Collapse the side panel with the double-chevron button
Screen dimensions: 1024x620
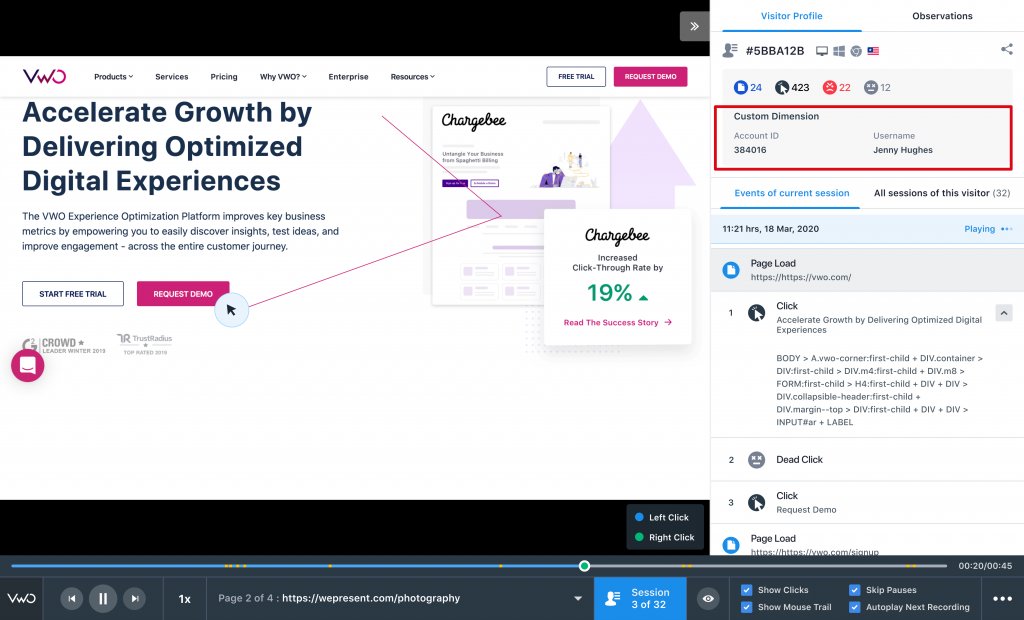click(x=694, y=26)
